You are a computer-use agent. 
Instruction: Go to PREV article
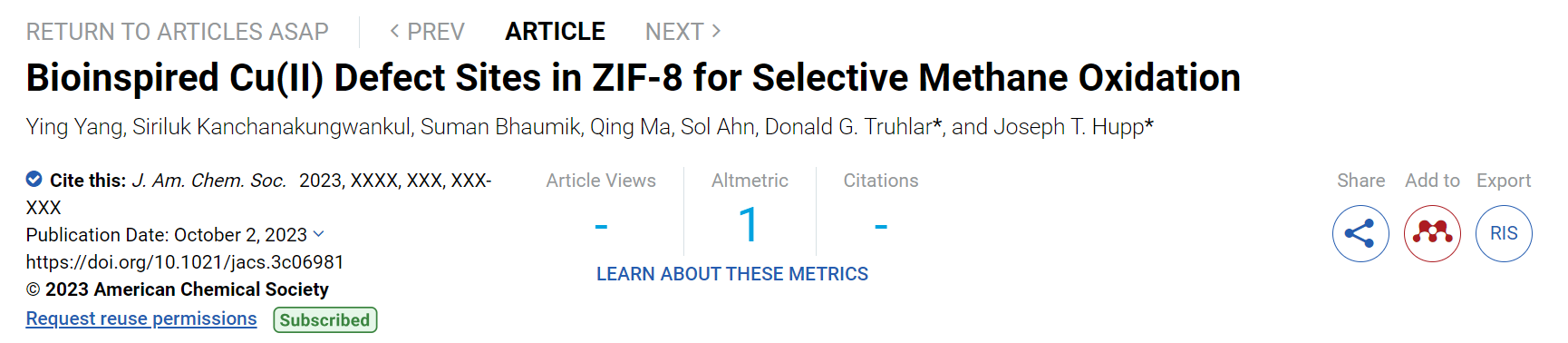tap(427, 32)
